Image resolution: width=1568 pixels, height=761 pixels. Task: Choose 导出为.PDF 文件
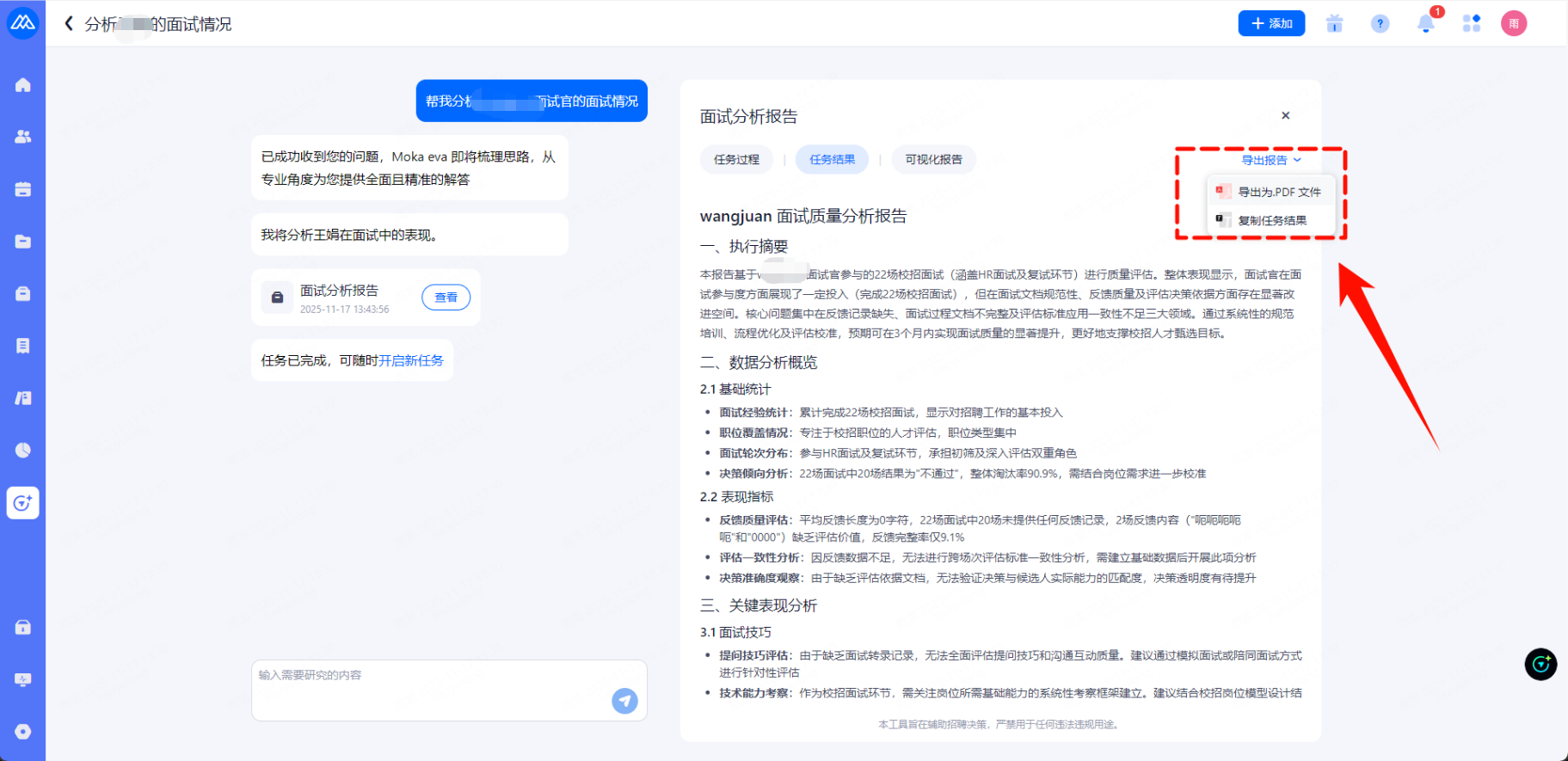pos(1270,192)
